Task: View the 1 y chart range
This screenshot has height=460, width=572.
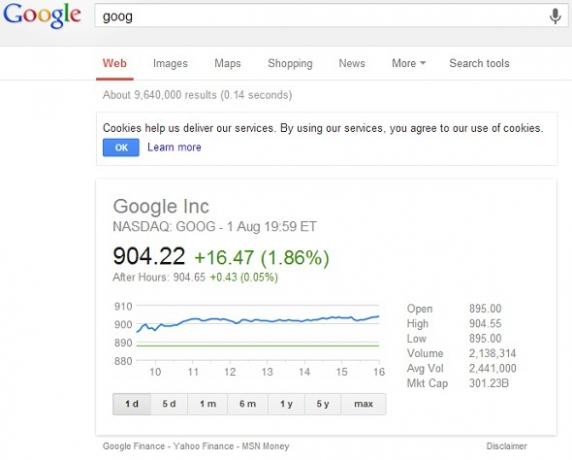Action: point(286,404)
